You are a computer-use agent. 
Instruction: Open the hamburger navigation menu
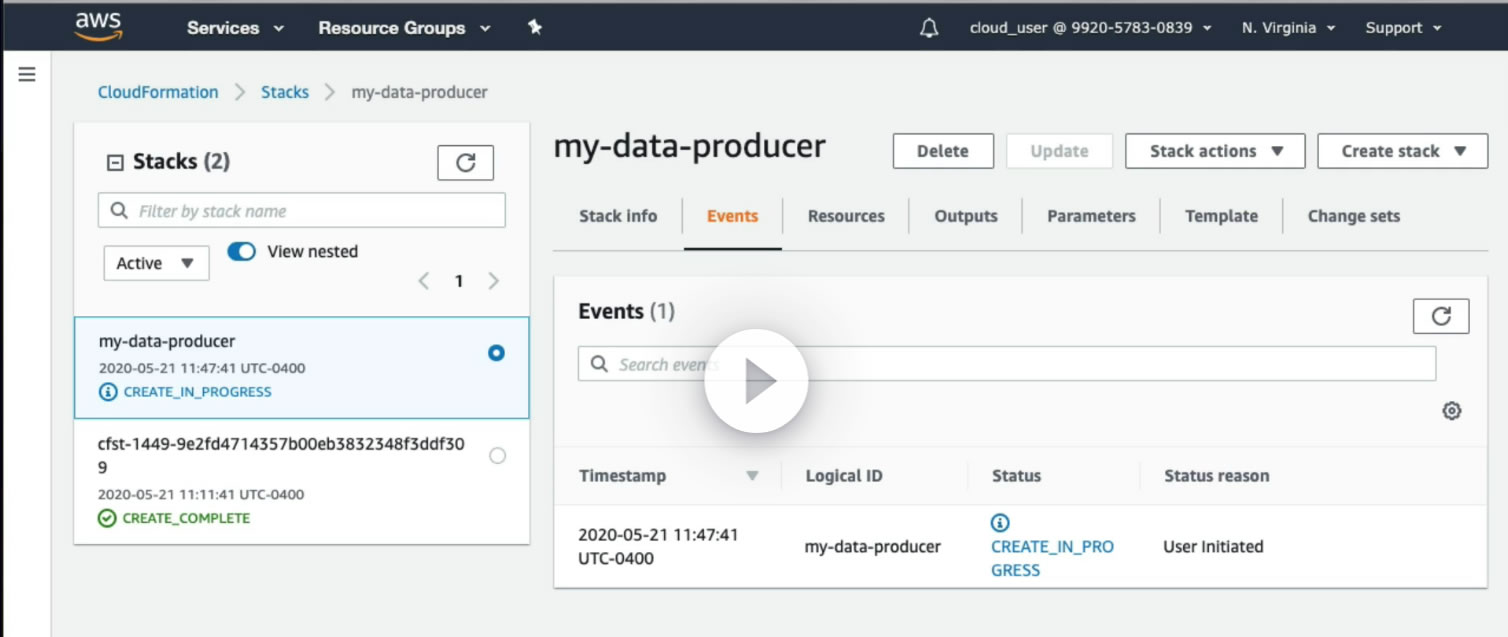click(27, 75)
